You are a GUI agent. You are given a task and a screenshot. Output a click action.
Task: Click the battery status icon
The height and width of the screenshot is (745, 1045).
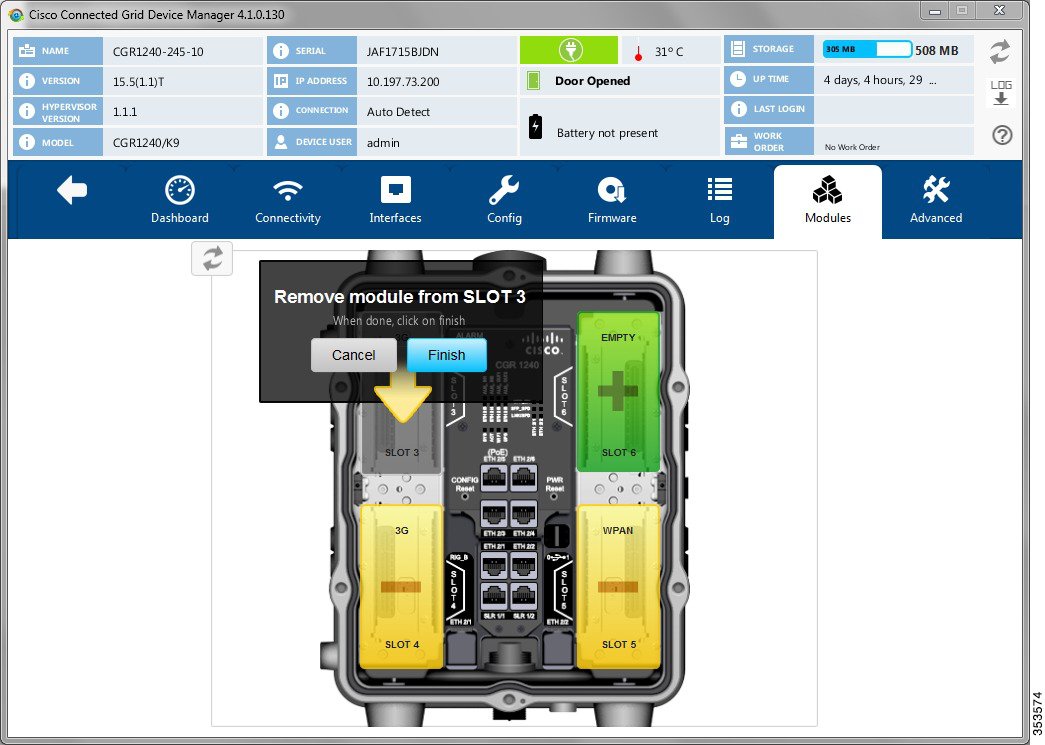click(x=535, y=126)
